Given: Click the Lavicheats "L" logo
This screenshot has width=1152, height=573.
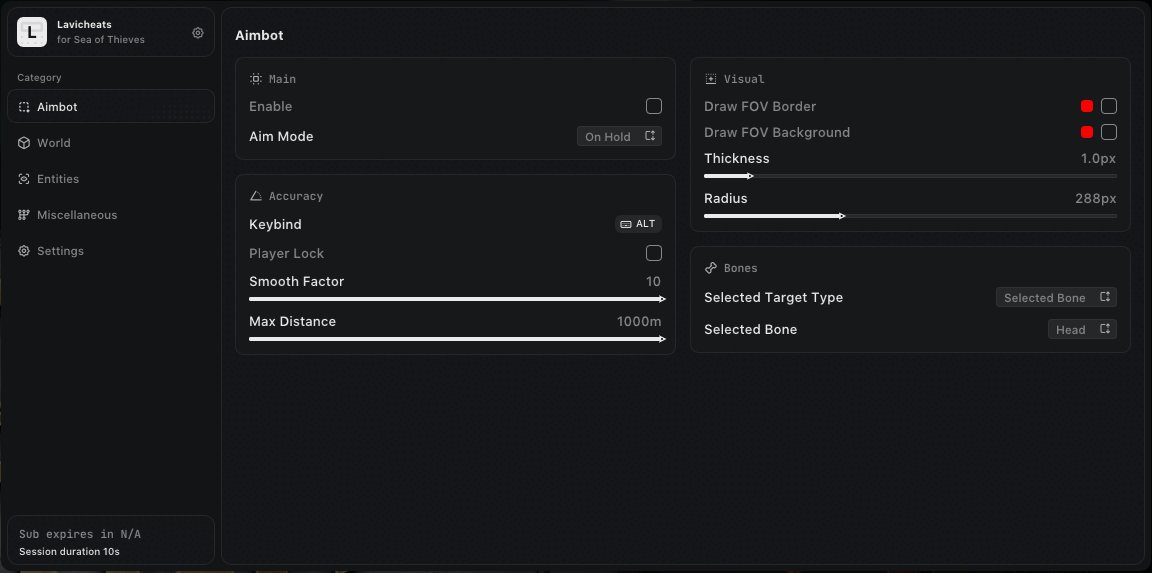Looking at the screenshot, I should click(x=32, y=33).
